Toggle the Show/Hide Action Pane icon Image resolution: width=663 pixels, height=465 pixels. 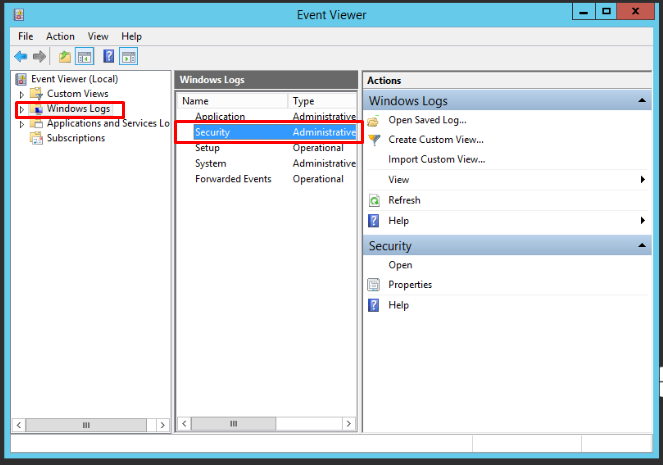coord(129,56)
